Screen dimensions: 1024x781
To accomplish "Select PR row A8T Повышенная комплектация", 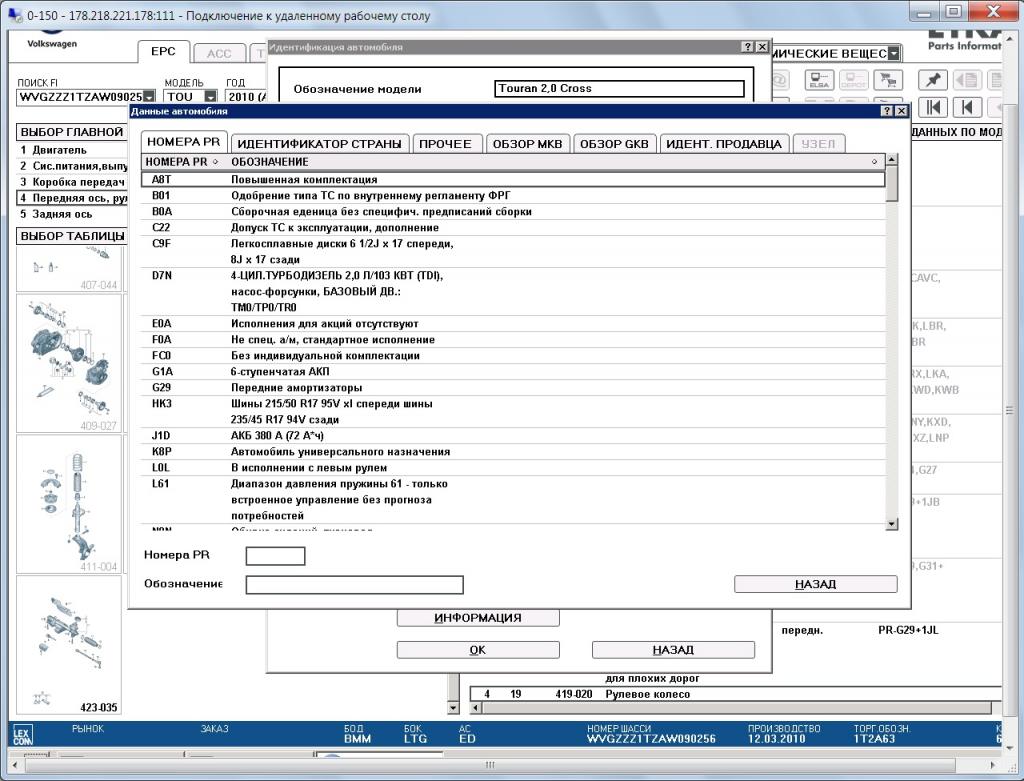I will (513, 180).
